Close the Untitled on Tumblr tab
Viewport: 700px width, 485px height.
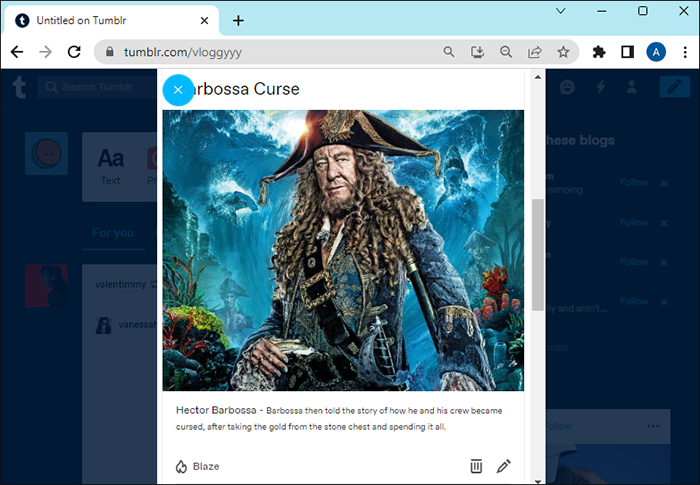click(204, 21)
